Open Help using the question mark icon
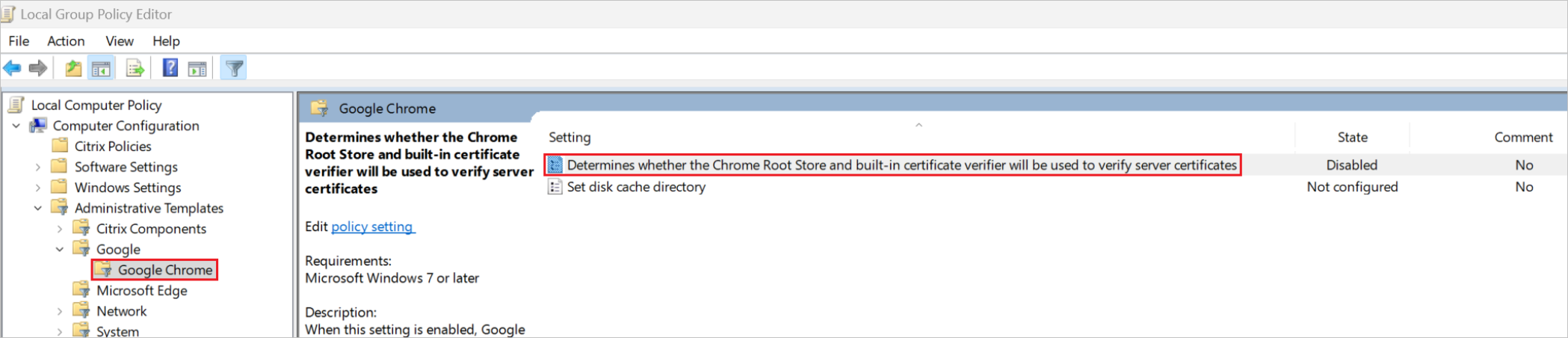Image resolution: width=1568 pixels, height=338 pixels. coord(170,68)
